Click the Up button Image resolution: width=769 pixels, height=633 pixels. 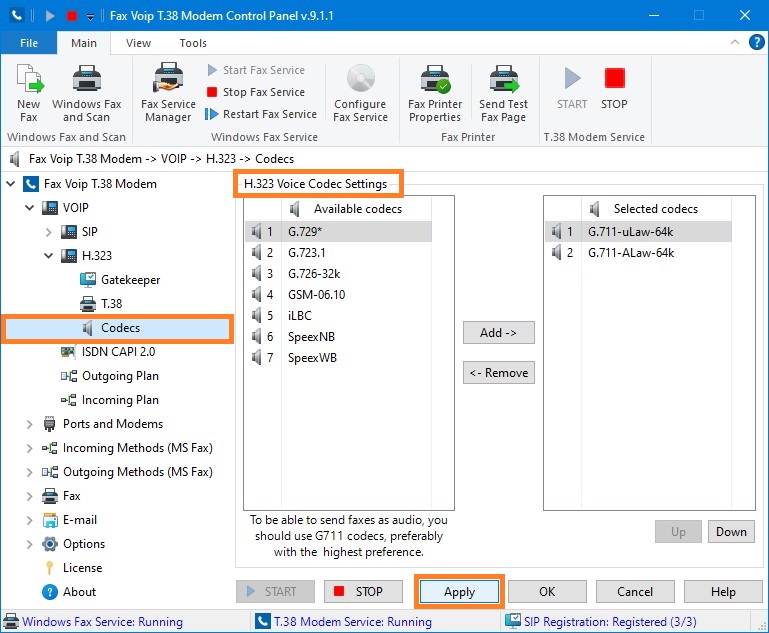[678, 532]
